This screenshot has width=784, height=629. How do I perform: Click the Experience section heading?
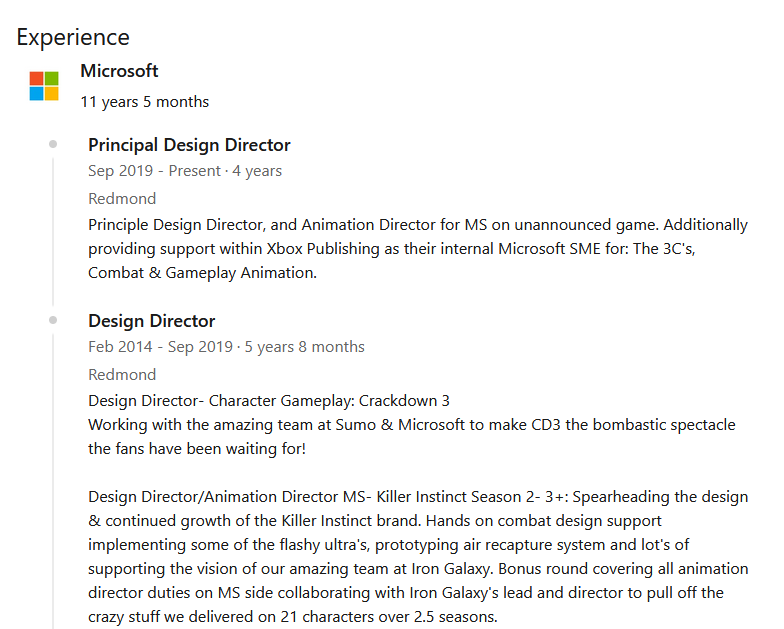click(73, 37)
